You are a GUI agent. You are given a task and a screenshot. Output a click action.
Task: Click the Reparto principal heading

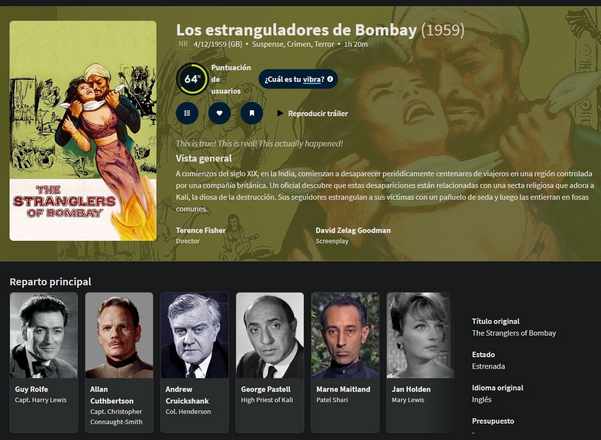(x=51, y=282)
